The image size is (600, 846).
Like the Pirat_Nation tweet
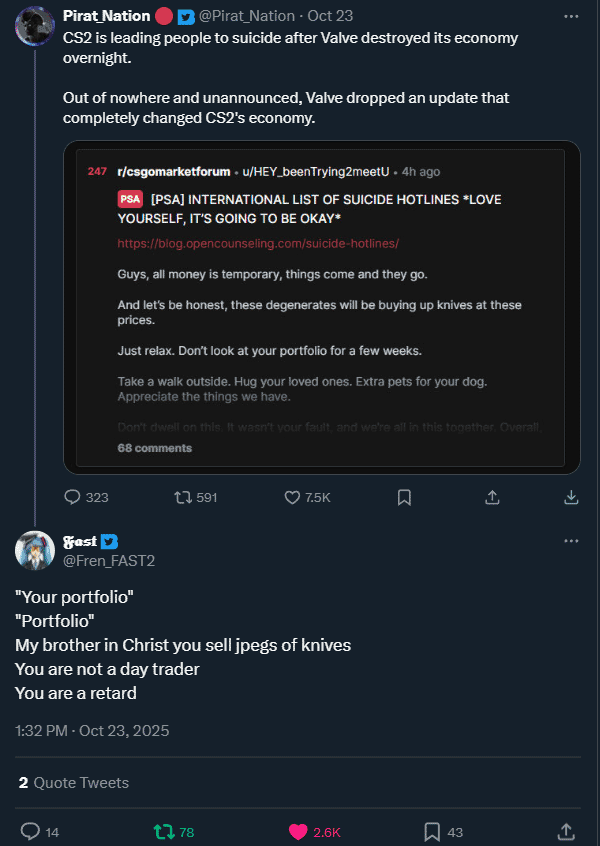(294, 497)
